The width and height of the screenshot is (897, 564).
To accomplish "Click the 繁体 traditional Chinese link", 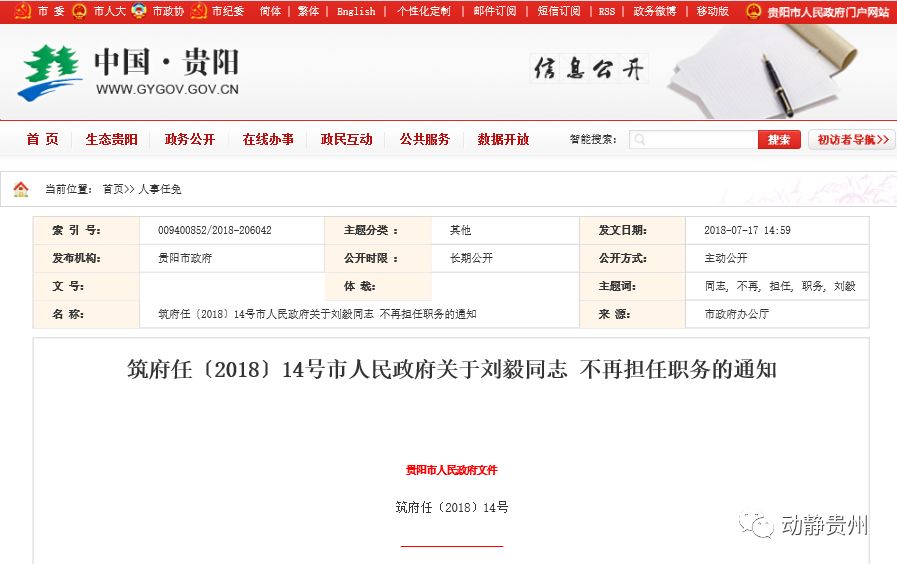I will tap(308, 11).
